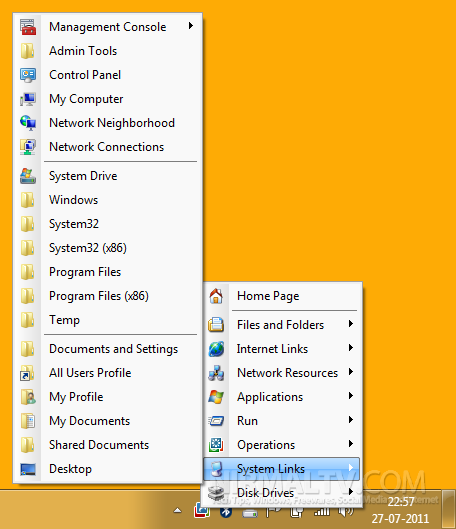The width and height of the screenshot is (456, 529).
Task: Click the Documents and Settings folder icon
Action: coord(28,349)
